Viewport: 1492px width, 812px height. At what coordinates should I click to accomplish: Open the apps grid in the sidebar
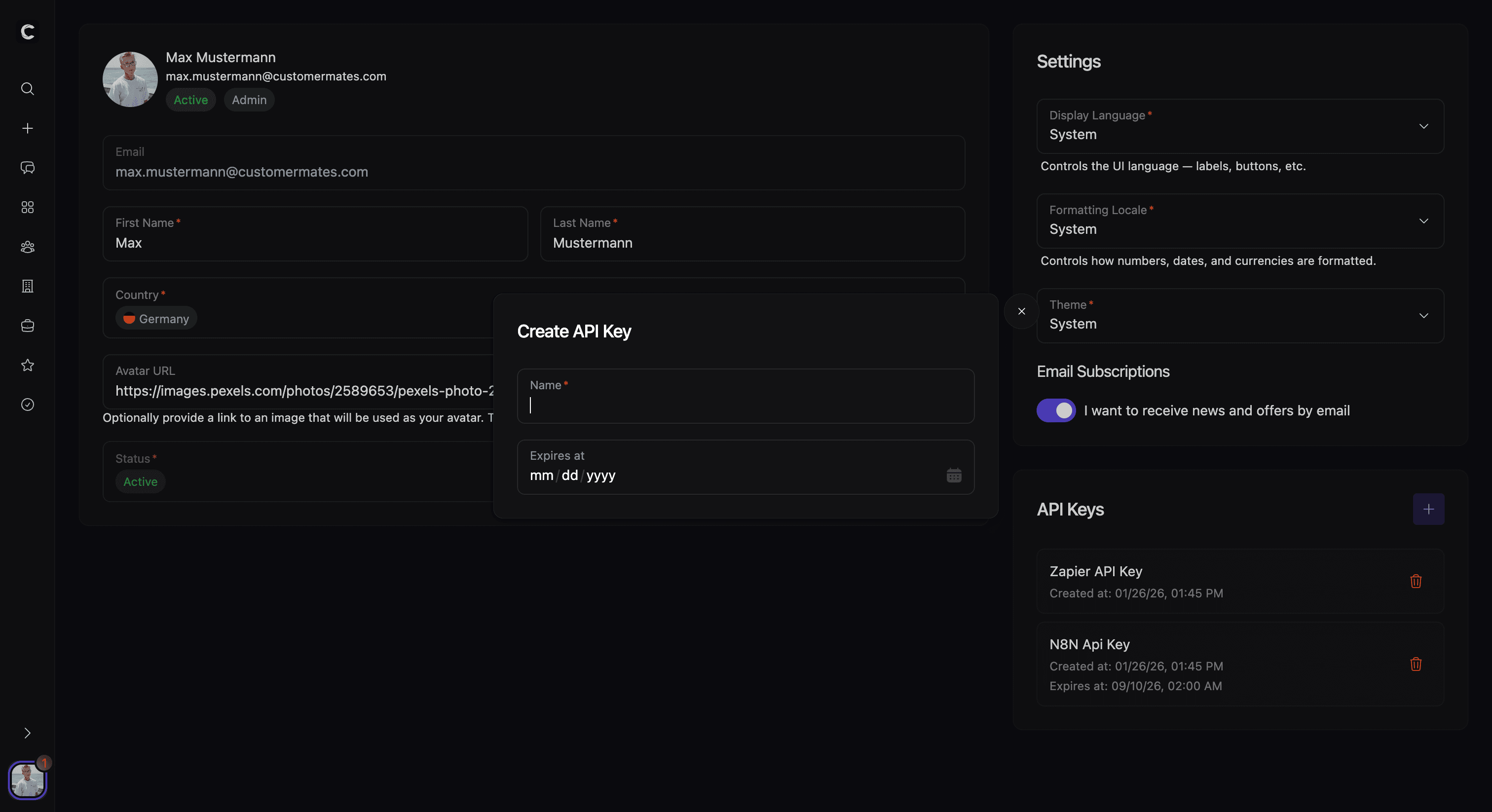point(27,207)
